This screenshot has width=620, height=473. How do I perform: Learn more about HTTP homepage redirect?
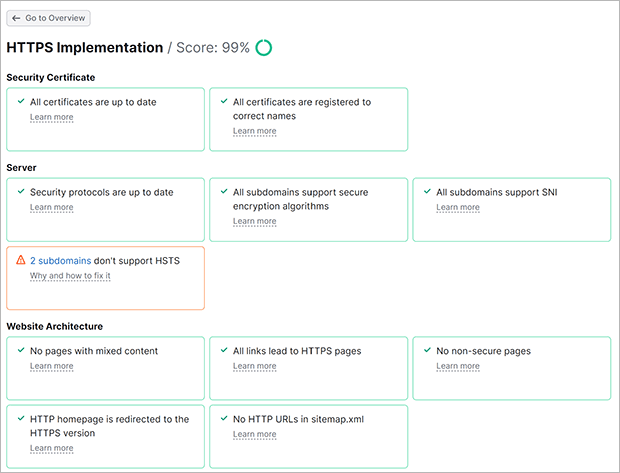coord(51,448)
